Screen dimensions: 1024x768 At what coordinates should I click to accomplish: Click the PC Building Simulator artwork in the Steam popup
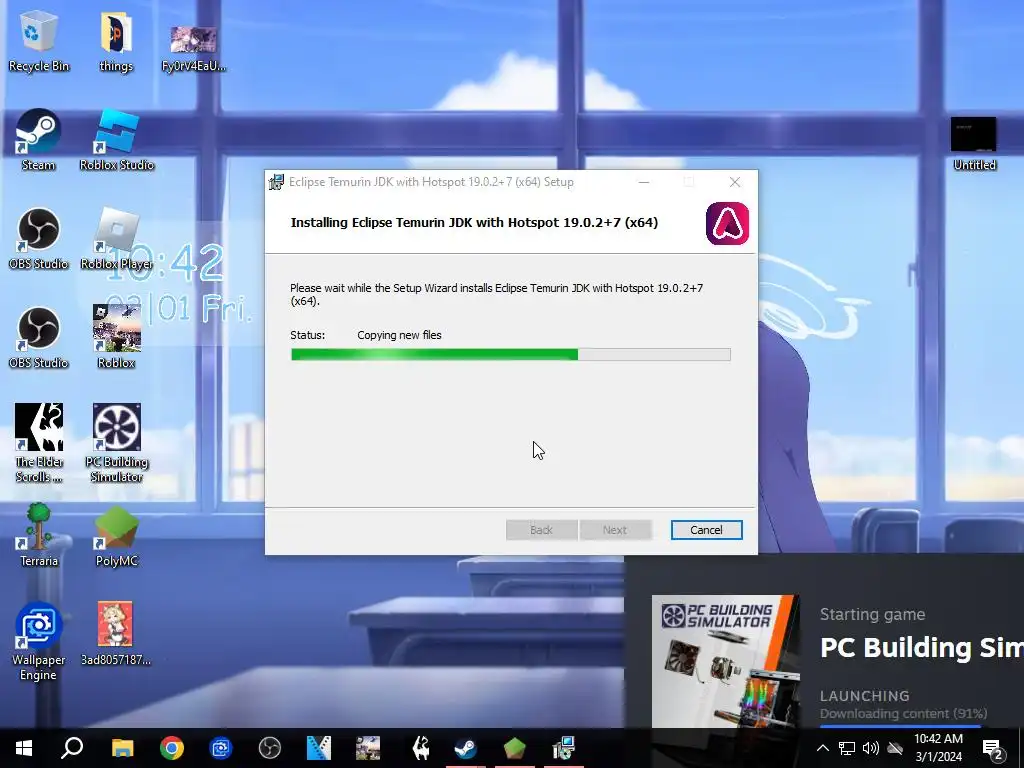[x=725, y=661]
